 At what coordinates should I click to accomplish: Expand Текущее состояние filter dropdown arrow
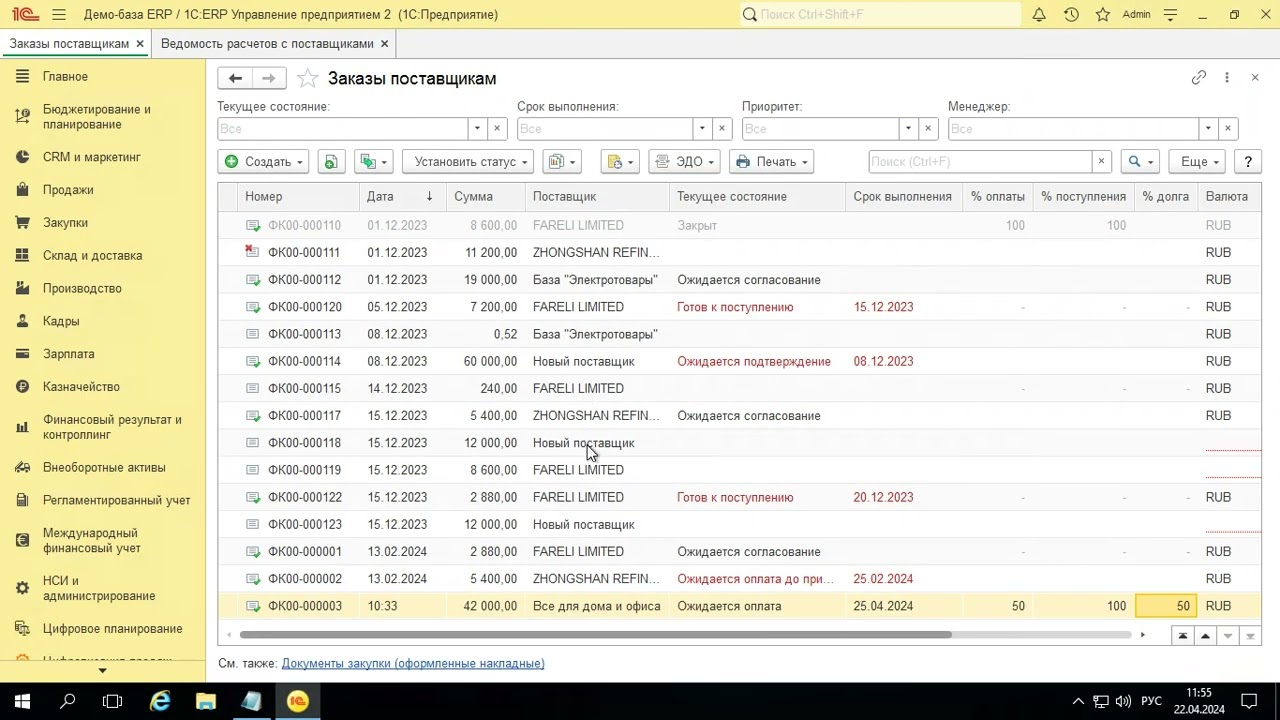[x=477, y=129]
